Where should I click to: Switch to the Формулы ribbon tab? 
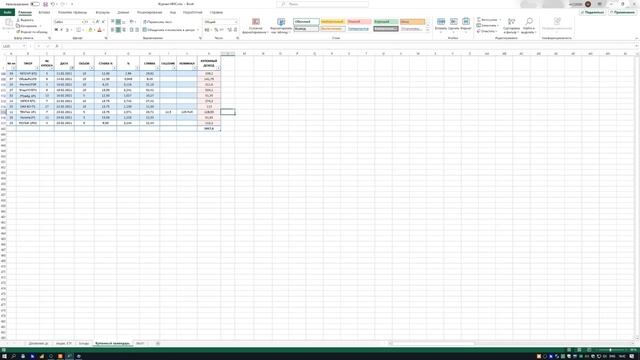tap(102, 12)
